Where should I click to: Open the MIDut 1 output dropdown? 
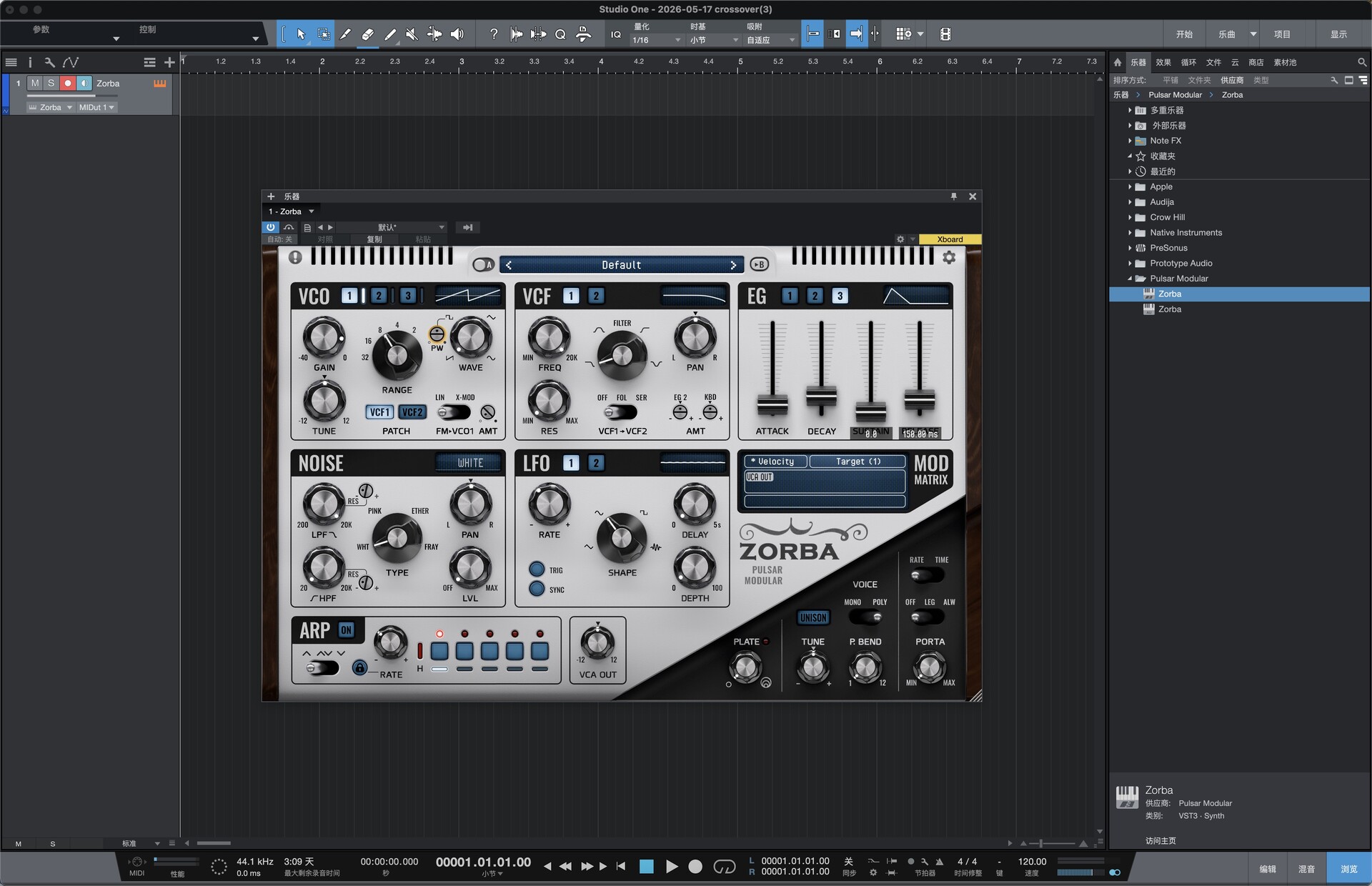(96, 108)
